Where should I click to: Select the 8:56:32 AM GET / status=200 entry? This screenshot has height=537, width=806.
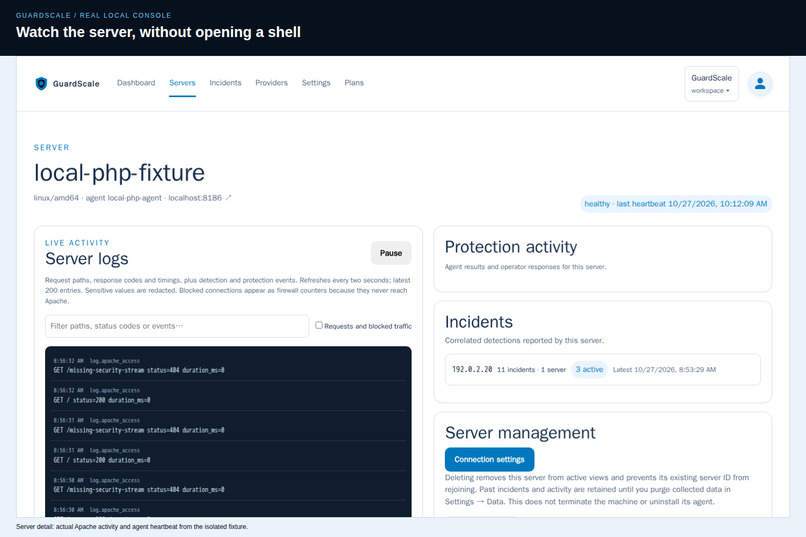(228, 395)
